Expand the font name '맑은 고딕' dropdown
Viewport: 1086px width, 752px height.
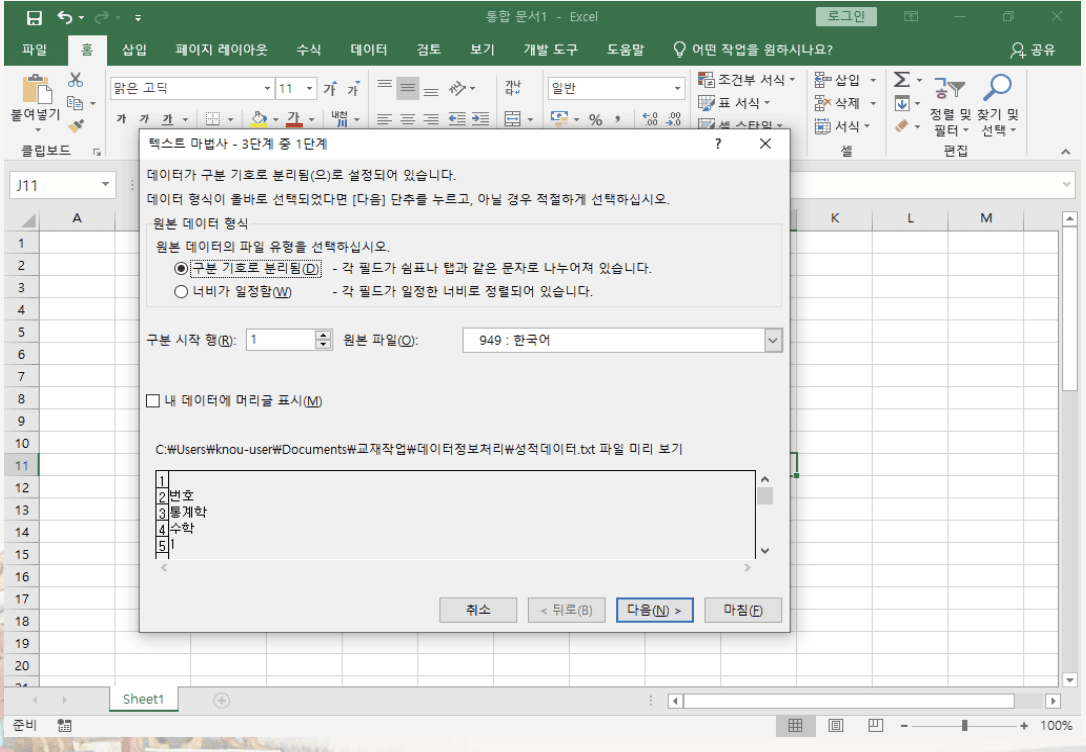pyautogui.click(x=267, y=88)
